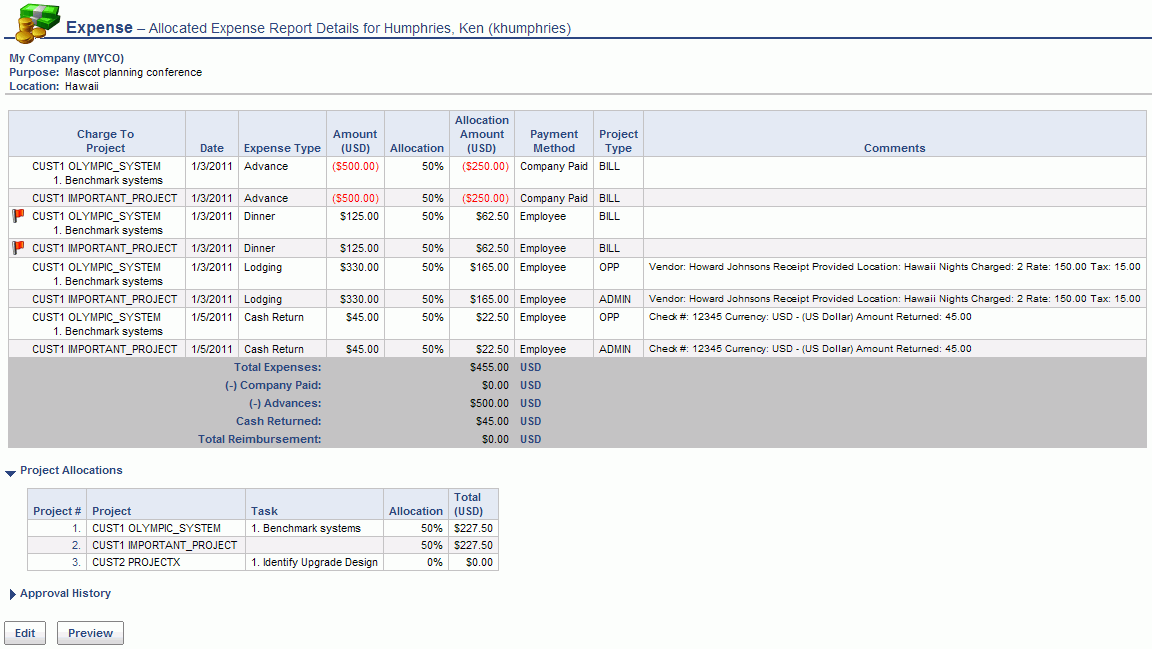
Task: Click Lodging in the OLYMPIC_SYSTEM row
Action: click(x=263, y=267)
